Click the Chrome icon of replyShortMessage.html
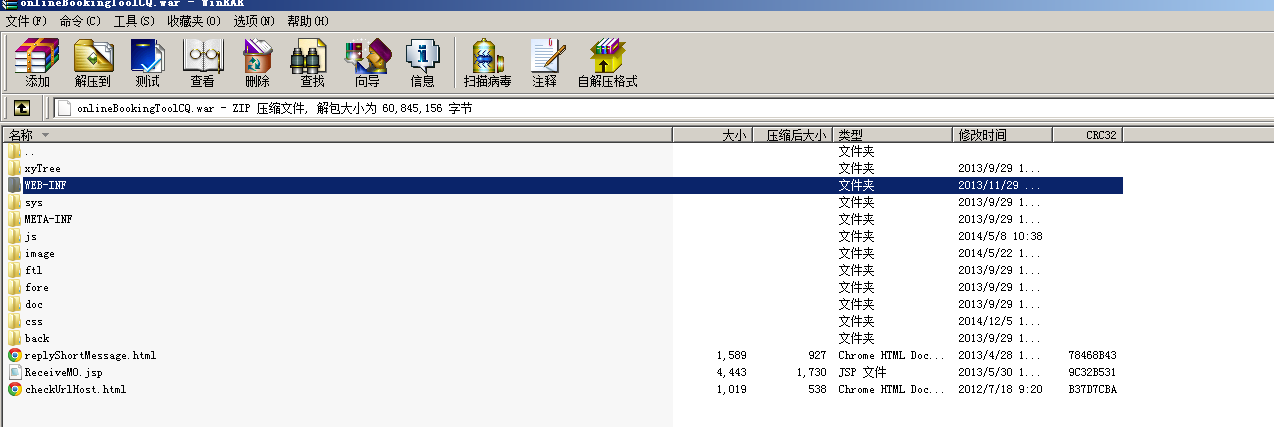The height and width of the screenshot is (427, 1274). click(x=14, y=355)
